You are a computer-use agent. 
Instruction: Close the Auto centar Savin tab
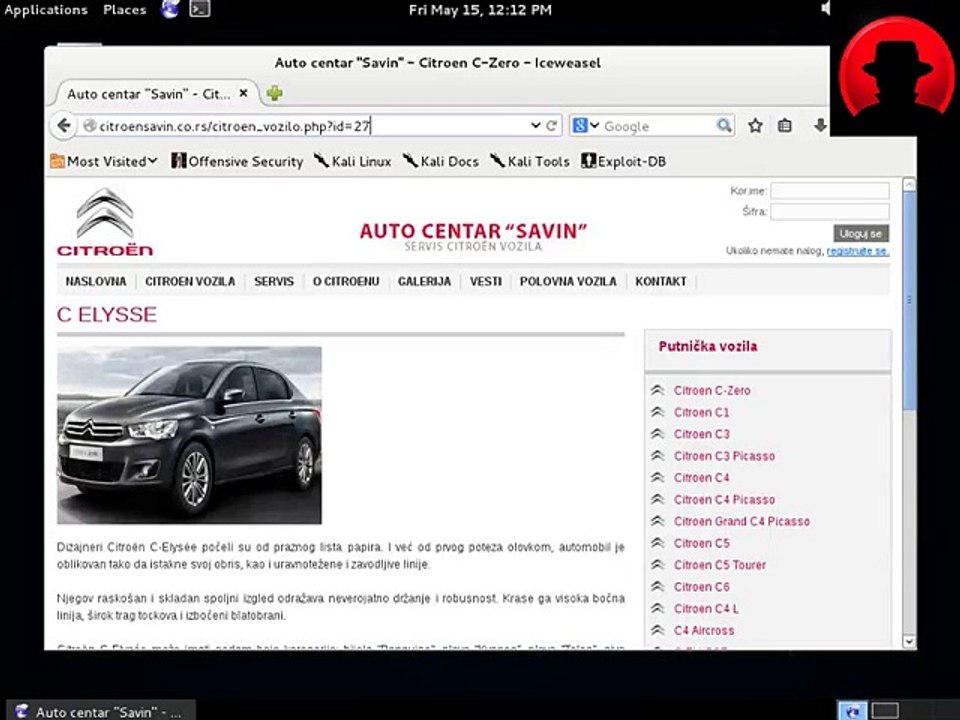pos(243,93)
